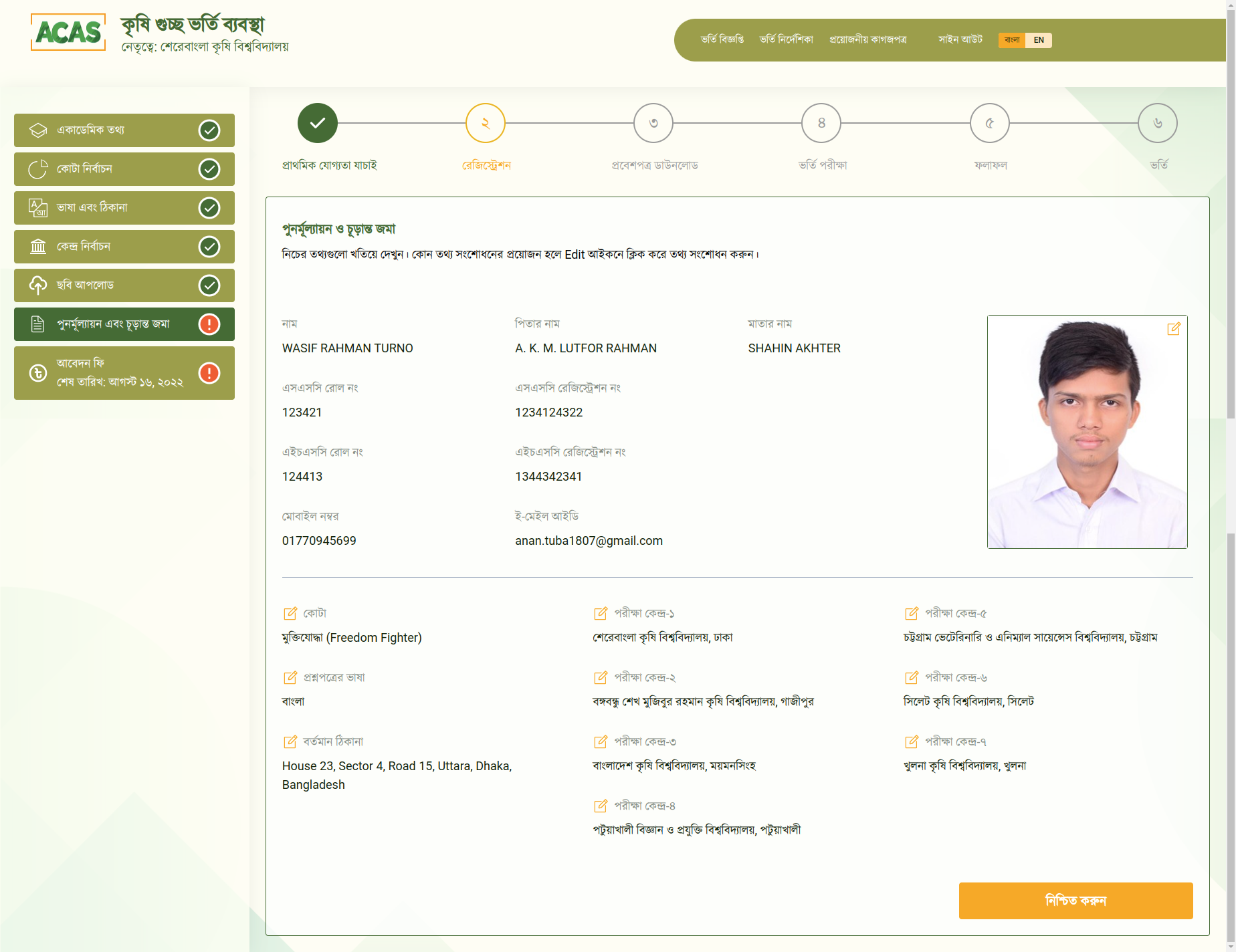Edit পরীক্ষা কেন্দ্র-৪ selection

pyautogui.click(x=601, y=806)
